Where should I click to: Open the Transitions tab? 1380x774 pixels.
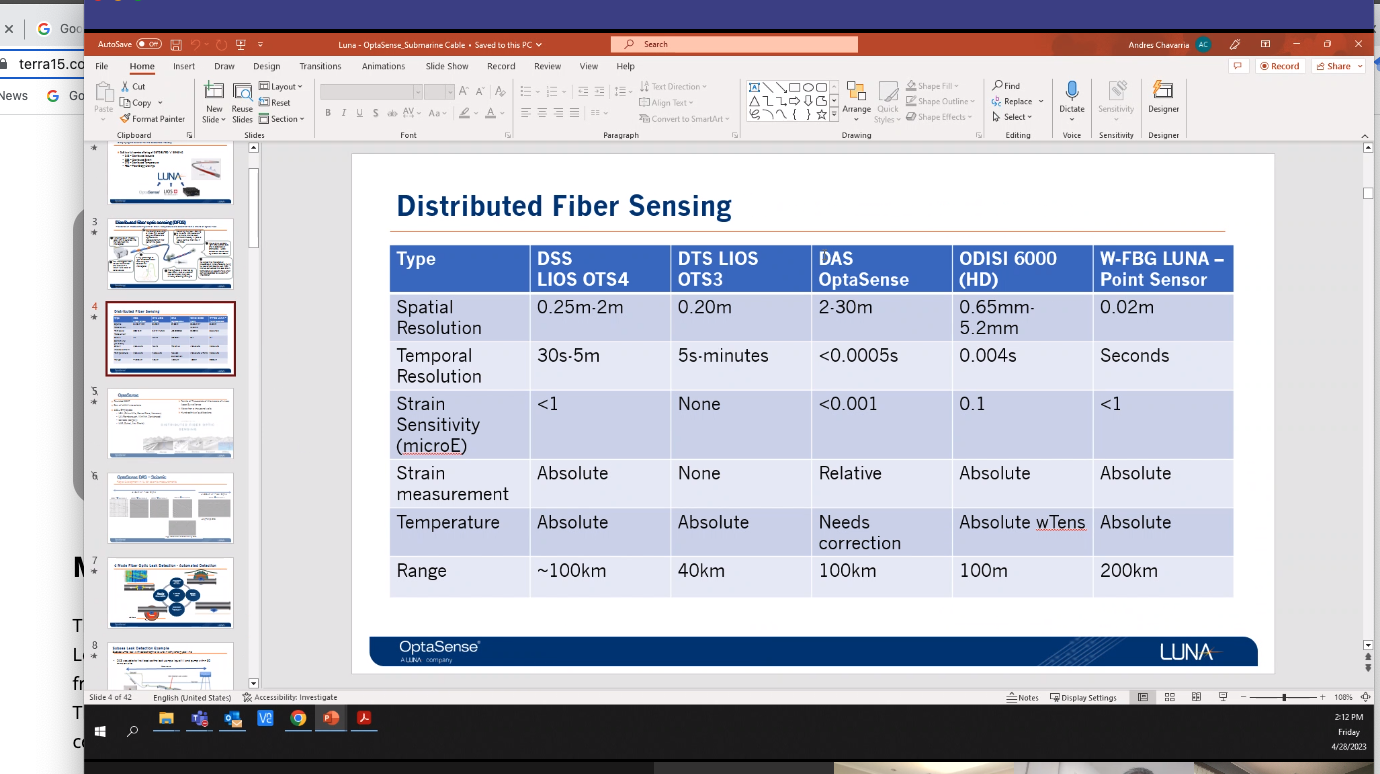coord(320,66)
